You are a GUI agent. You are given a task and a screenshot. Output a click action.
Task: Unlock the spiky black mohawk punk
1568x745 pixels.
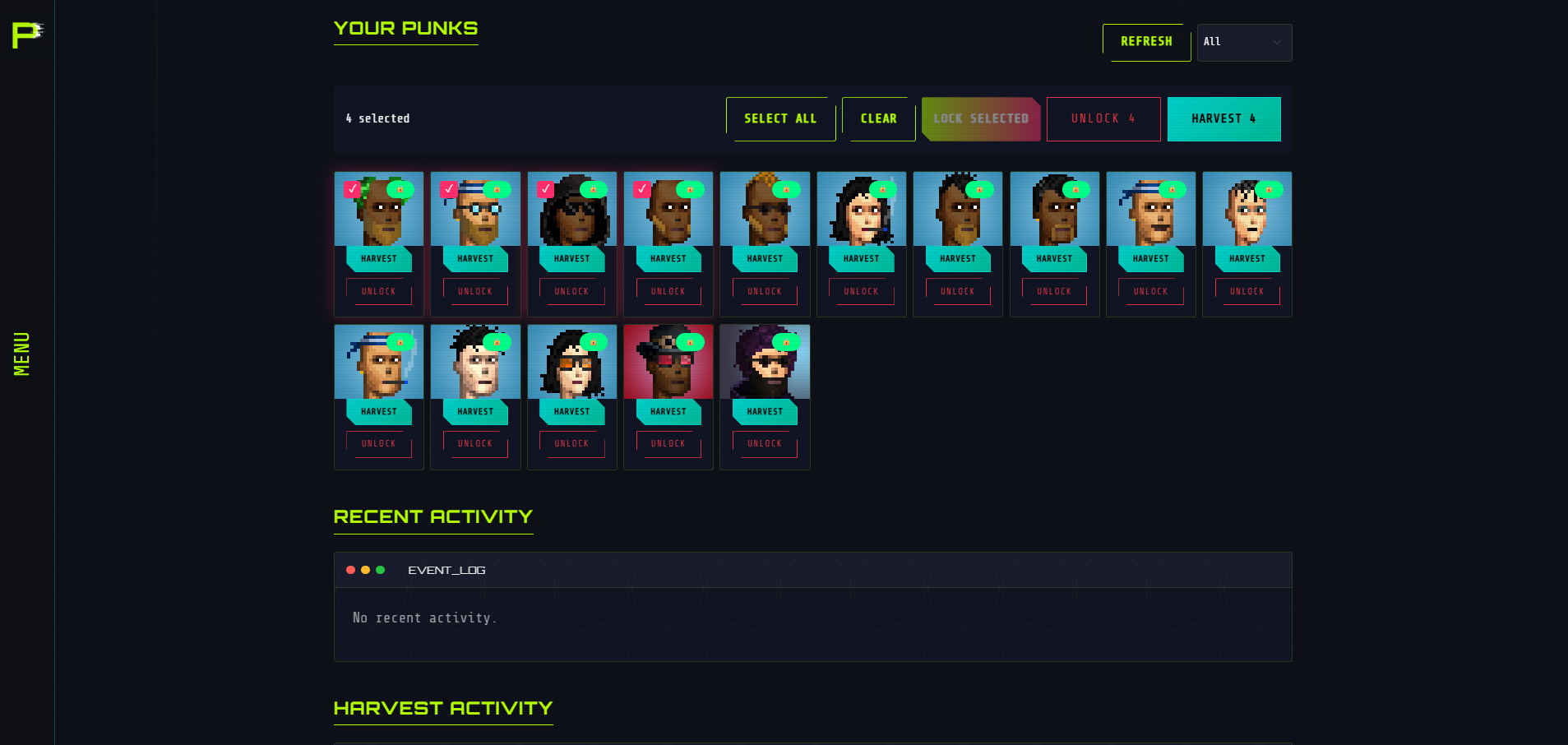click(x=958, y=292)
